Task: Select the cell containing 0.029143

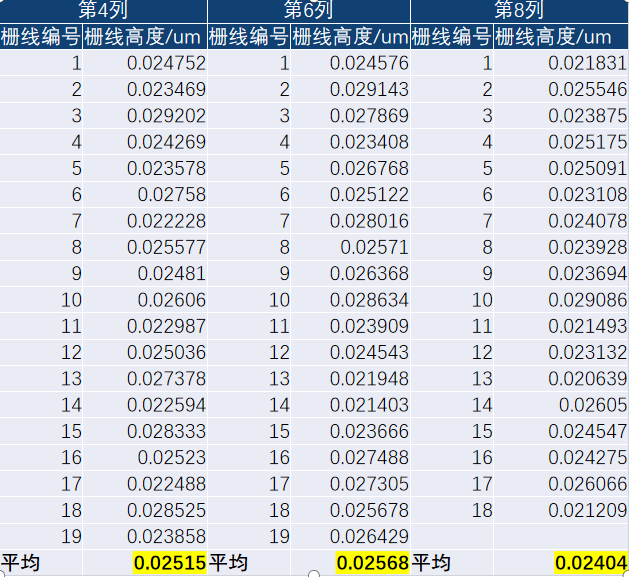Action: click(x=369, y=90)
